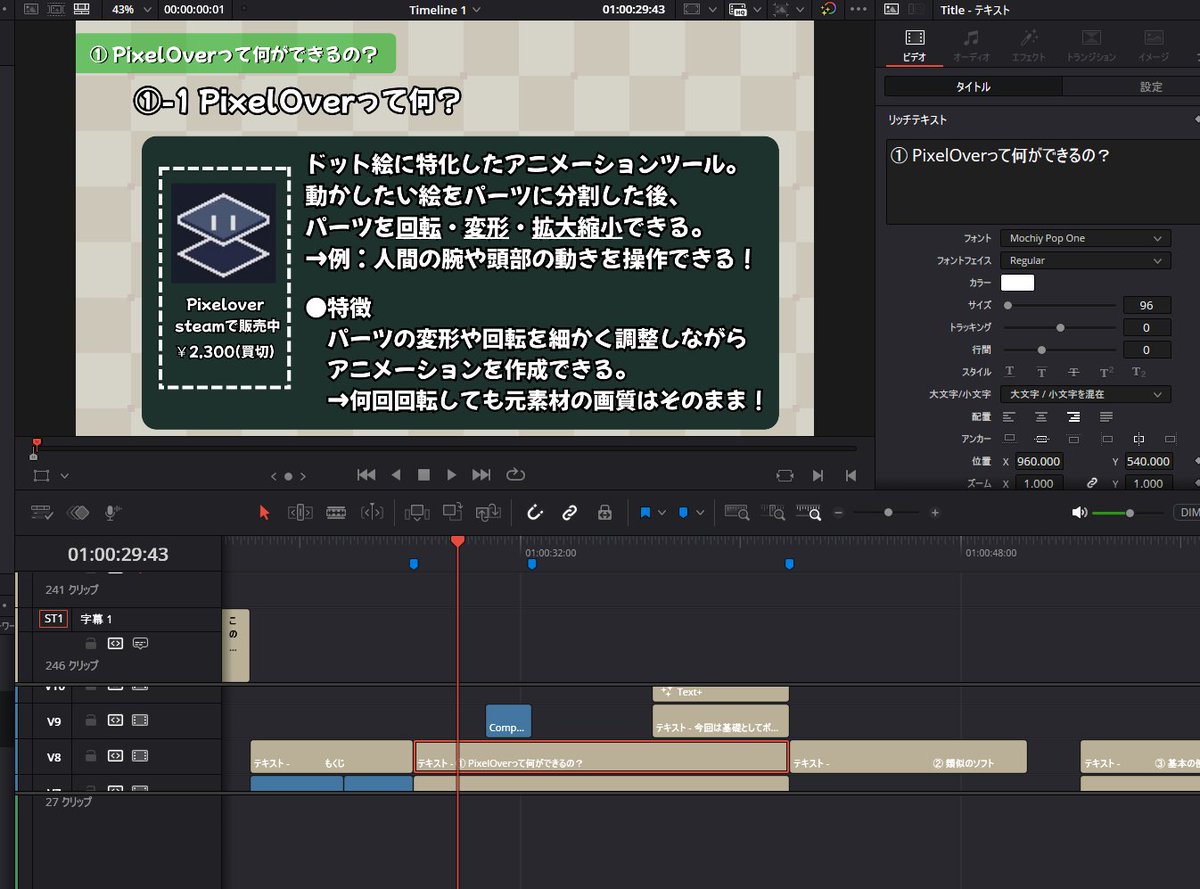The image size is (1200, 889).
Task: Toggle the magnet Snapping icon
Action: (x=534, y=512)
